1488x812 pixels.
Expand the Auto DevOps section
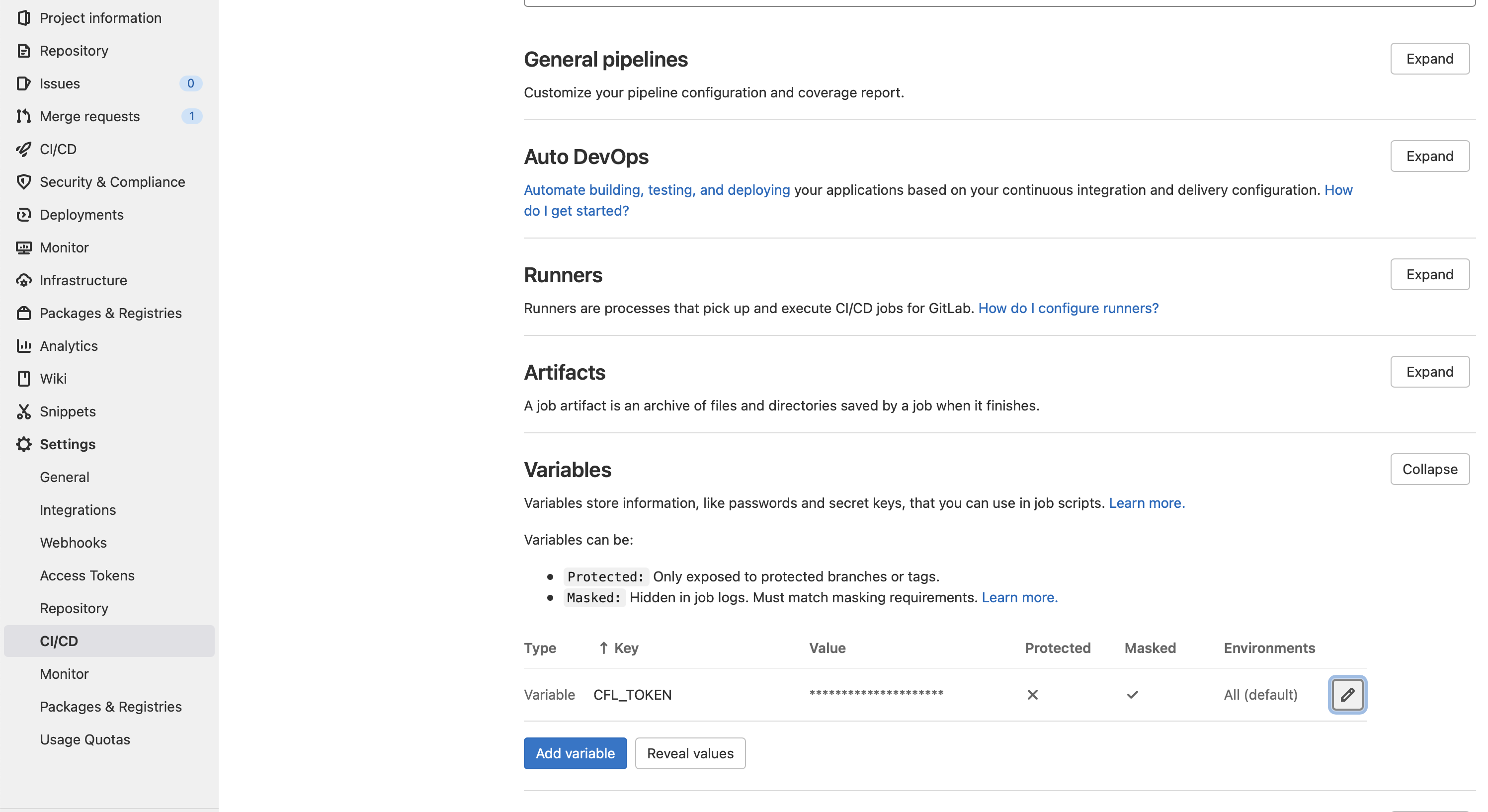coord(1429,156)
